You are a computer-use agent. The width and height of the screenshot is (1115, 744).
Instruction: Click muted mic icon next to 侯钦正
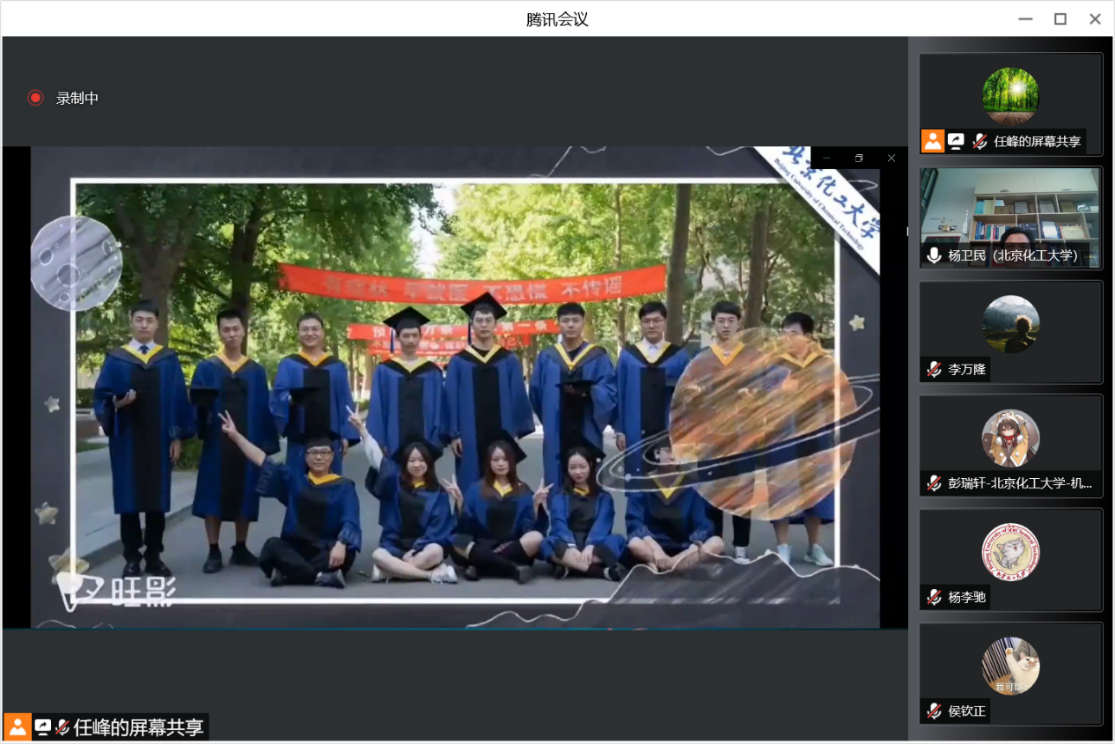coord(934,711)
